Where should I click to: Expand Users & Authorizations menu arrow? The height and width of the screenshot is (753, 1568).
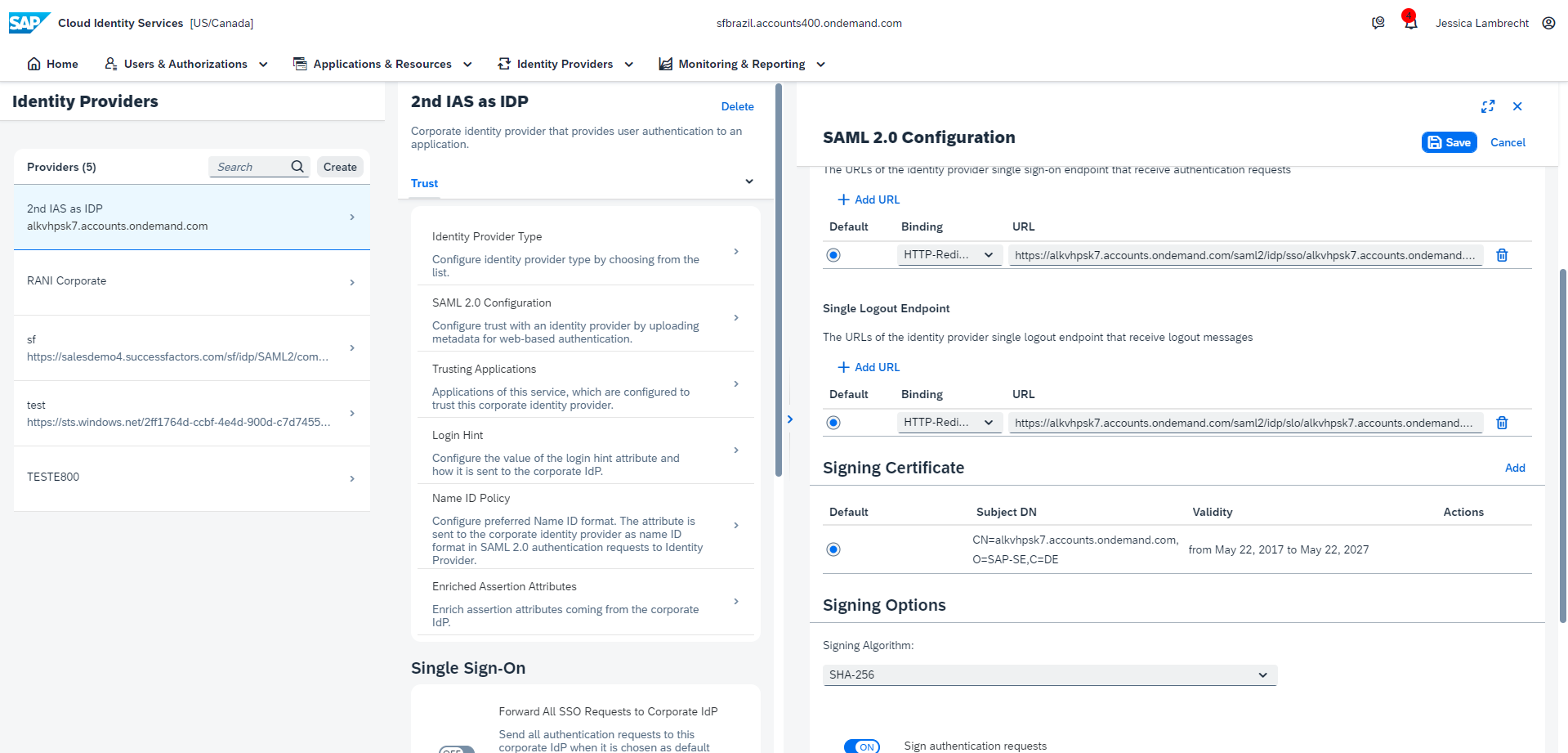point(263,65)
